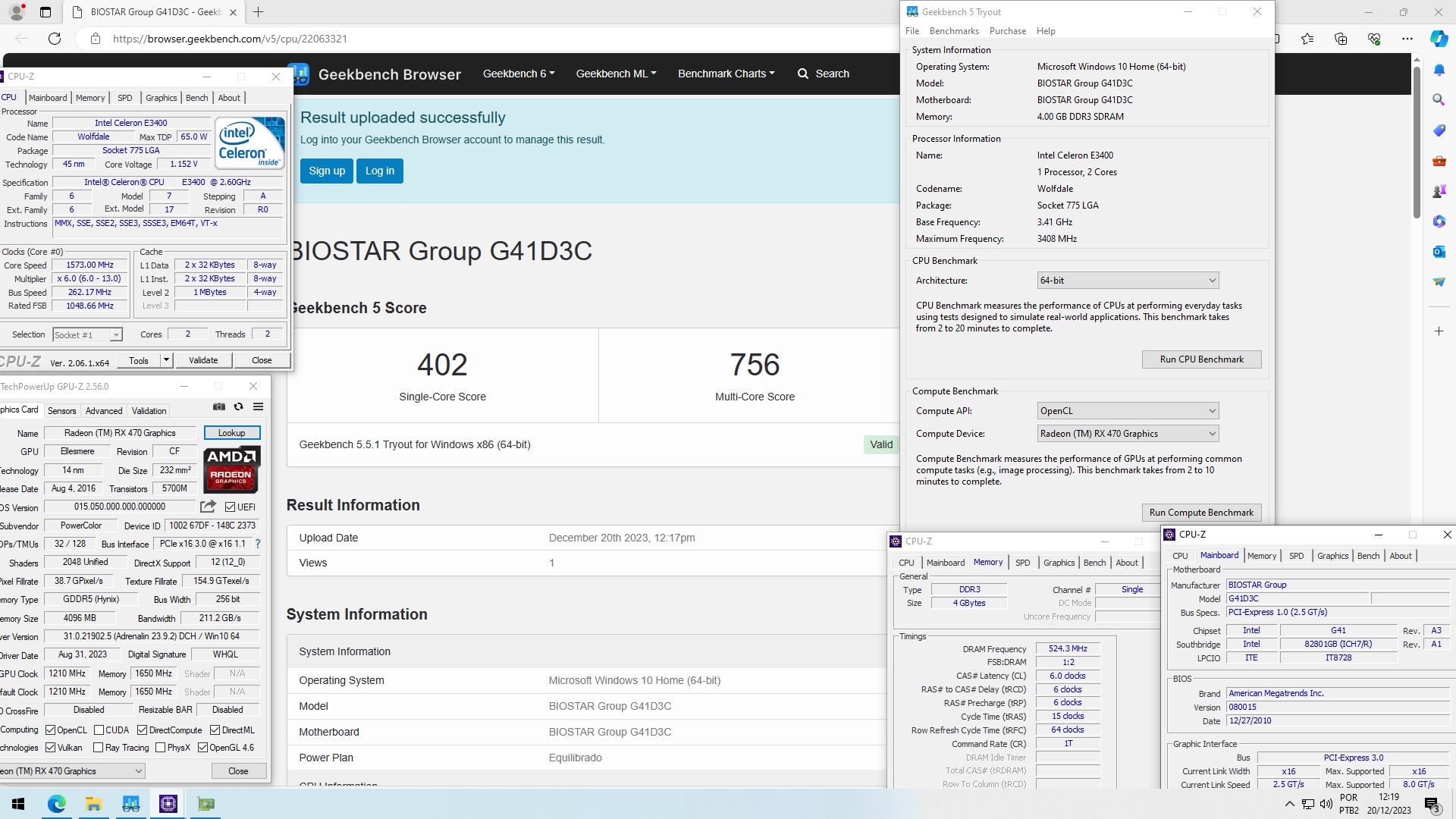The width and height of the screenshot is (1456, 819).
Task: Open the Browser essentials heart icon
Action: tap(1374, 39)
